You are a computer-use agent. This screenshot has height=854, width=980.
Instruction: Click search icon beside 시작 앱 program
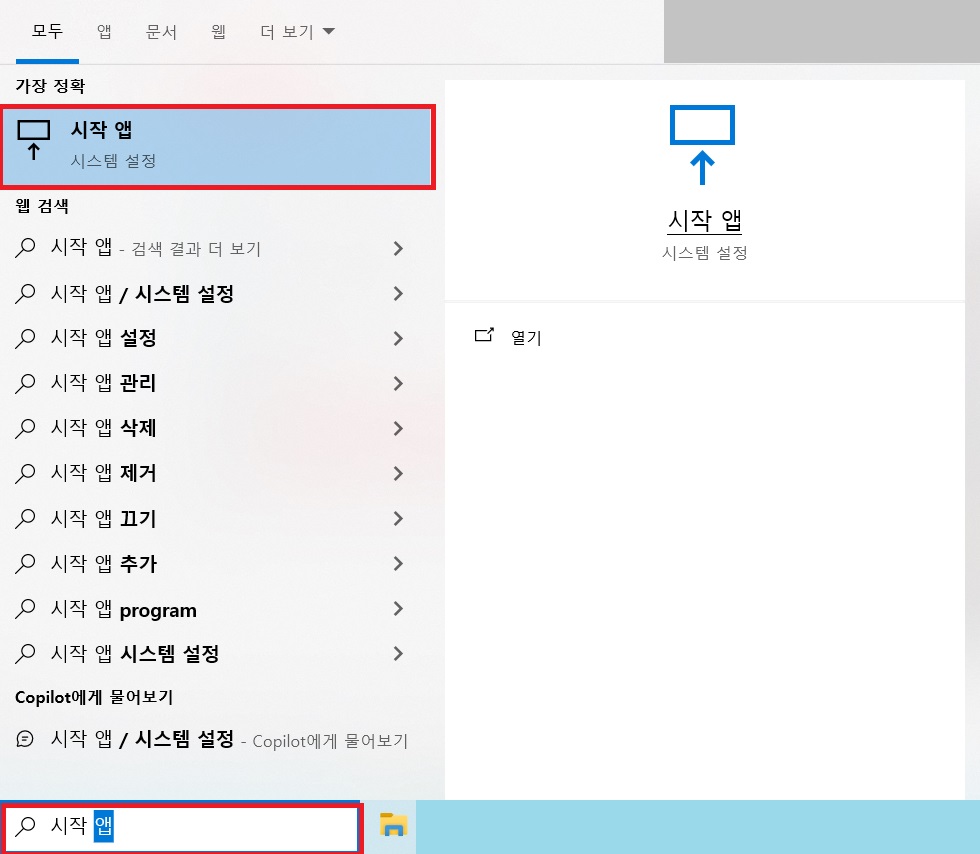pyautogui.click(x=25, y=608)
